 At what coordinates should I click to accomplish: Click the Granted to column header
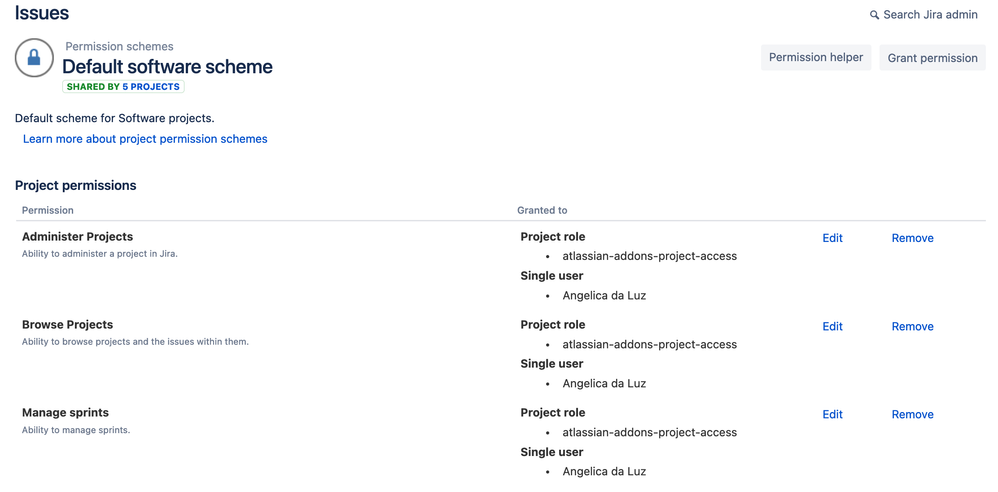(x=542, y=210)
